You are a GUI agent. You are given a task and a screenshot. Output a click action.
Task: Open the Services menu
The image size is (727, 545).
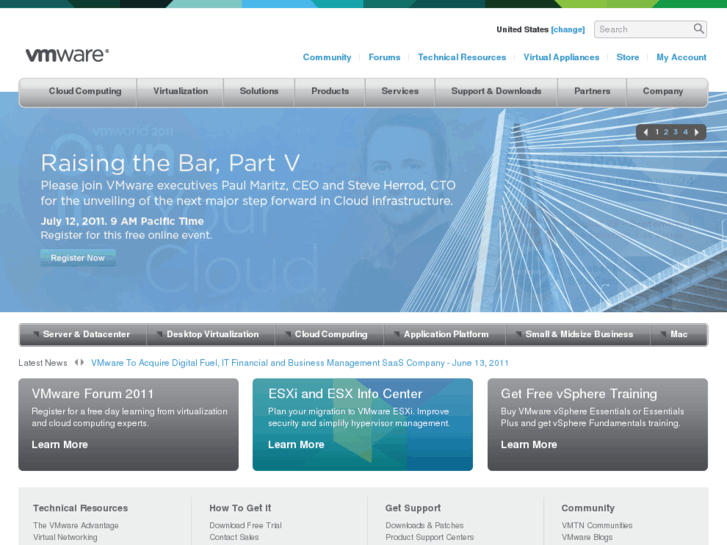click(x=400, y=92)
